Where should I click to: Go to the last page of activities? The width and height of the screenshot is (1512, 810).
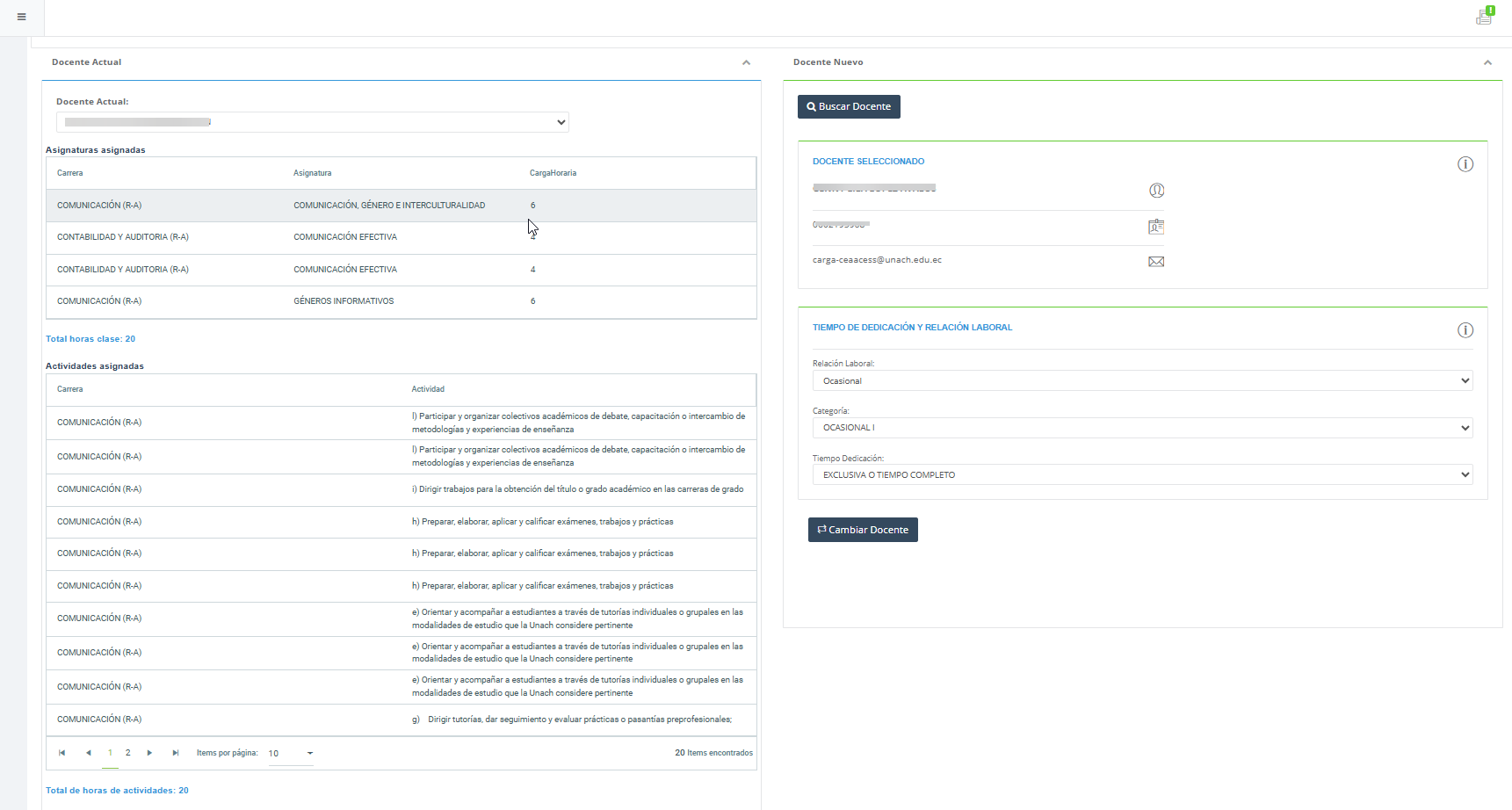point(176,753)
